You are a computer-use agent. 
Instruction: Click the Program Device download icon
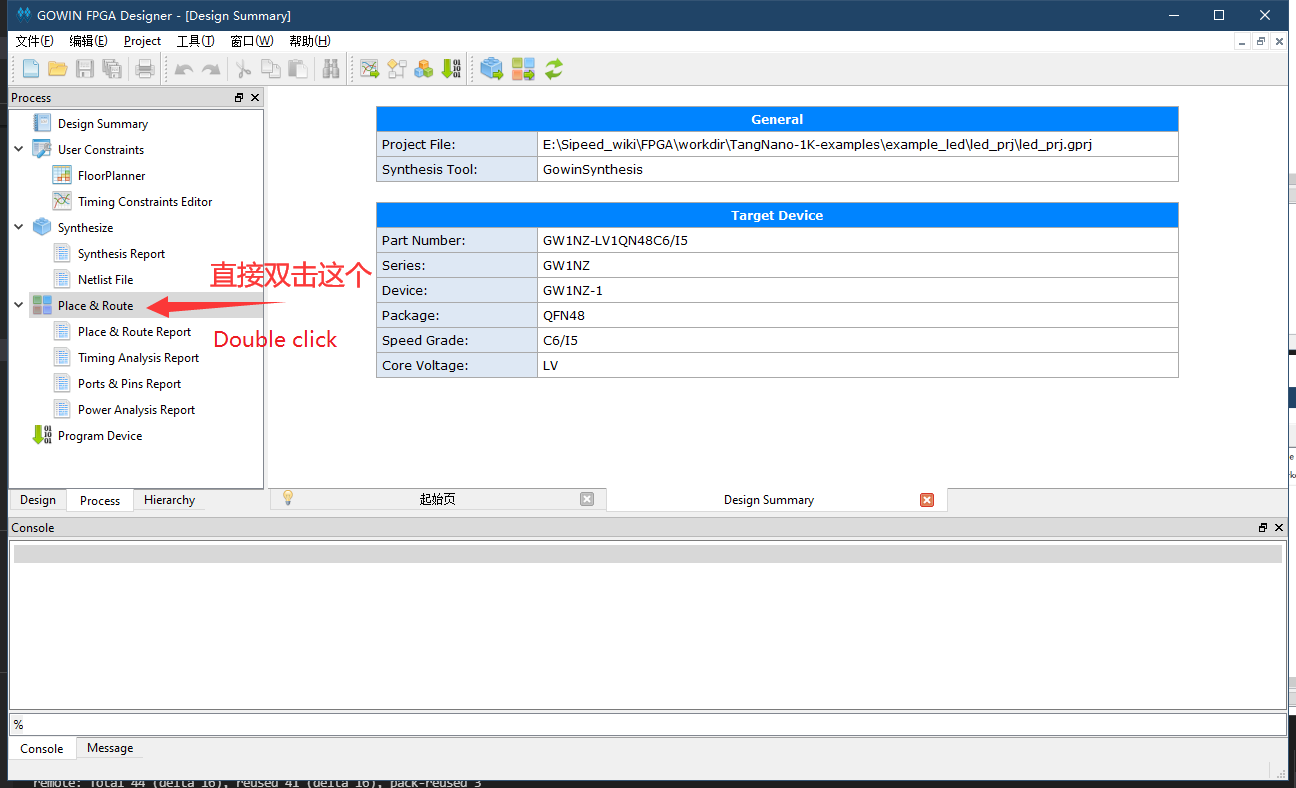(x=42, y=435)
